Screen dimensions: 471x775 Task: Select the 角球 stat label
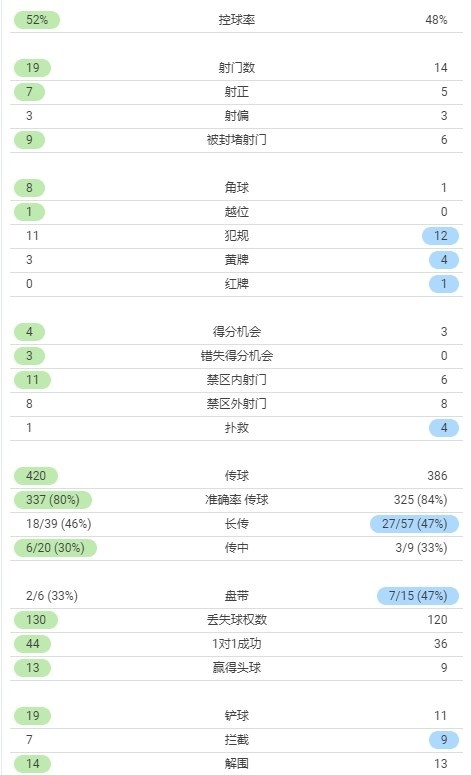click(237, 188)
